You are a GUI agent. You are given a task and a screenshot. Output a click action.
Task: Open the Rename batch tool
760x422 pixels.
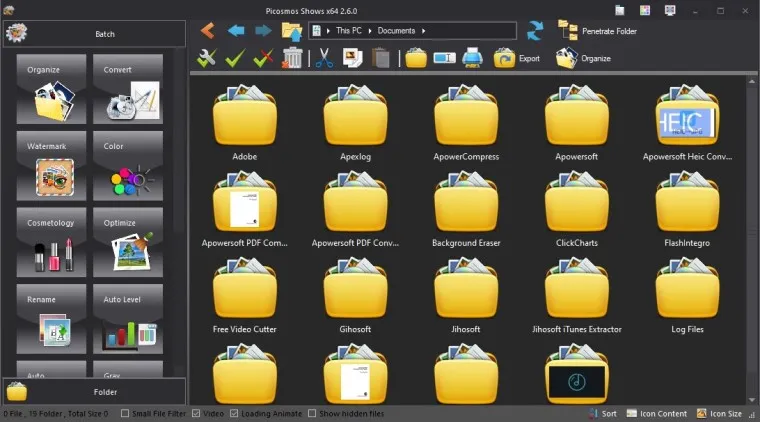click(51, 319)
